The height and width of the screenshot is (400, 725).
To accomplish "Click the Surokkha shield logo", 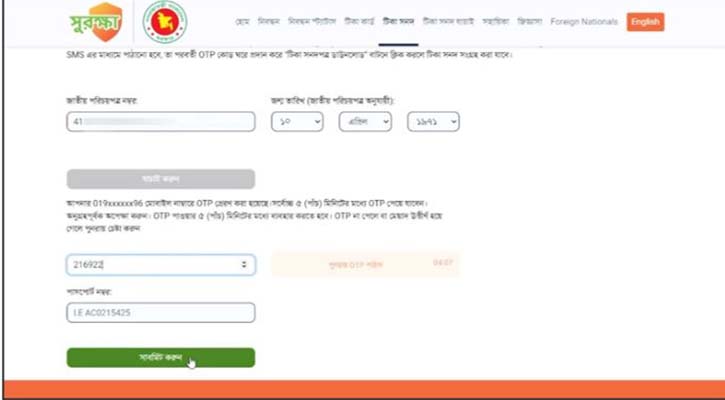I will (98, 22).
